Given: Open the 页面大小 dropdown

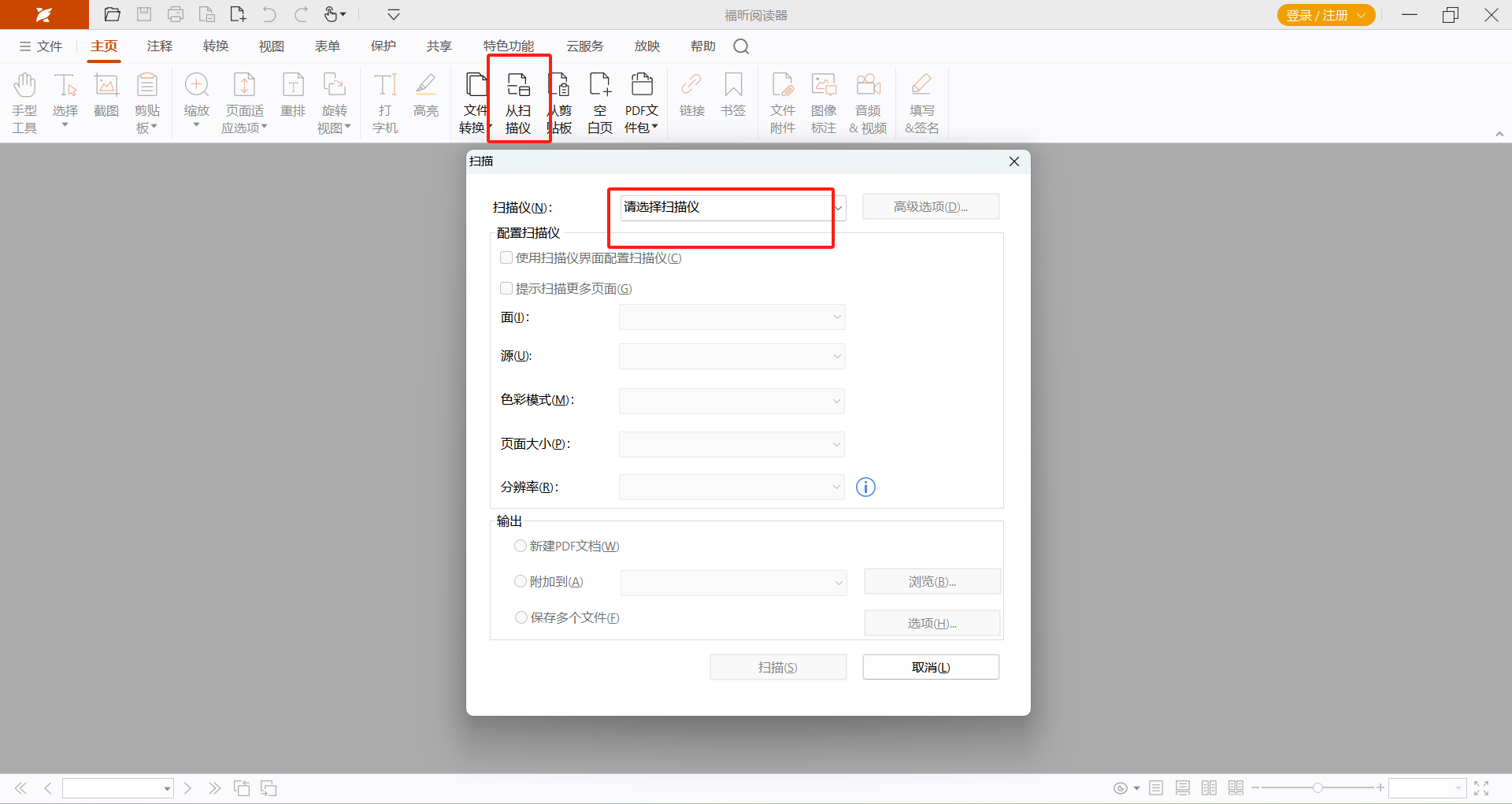Looking at the screenshot, I should point(732,444).
